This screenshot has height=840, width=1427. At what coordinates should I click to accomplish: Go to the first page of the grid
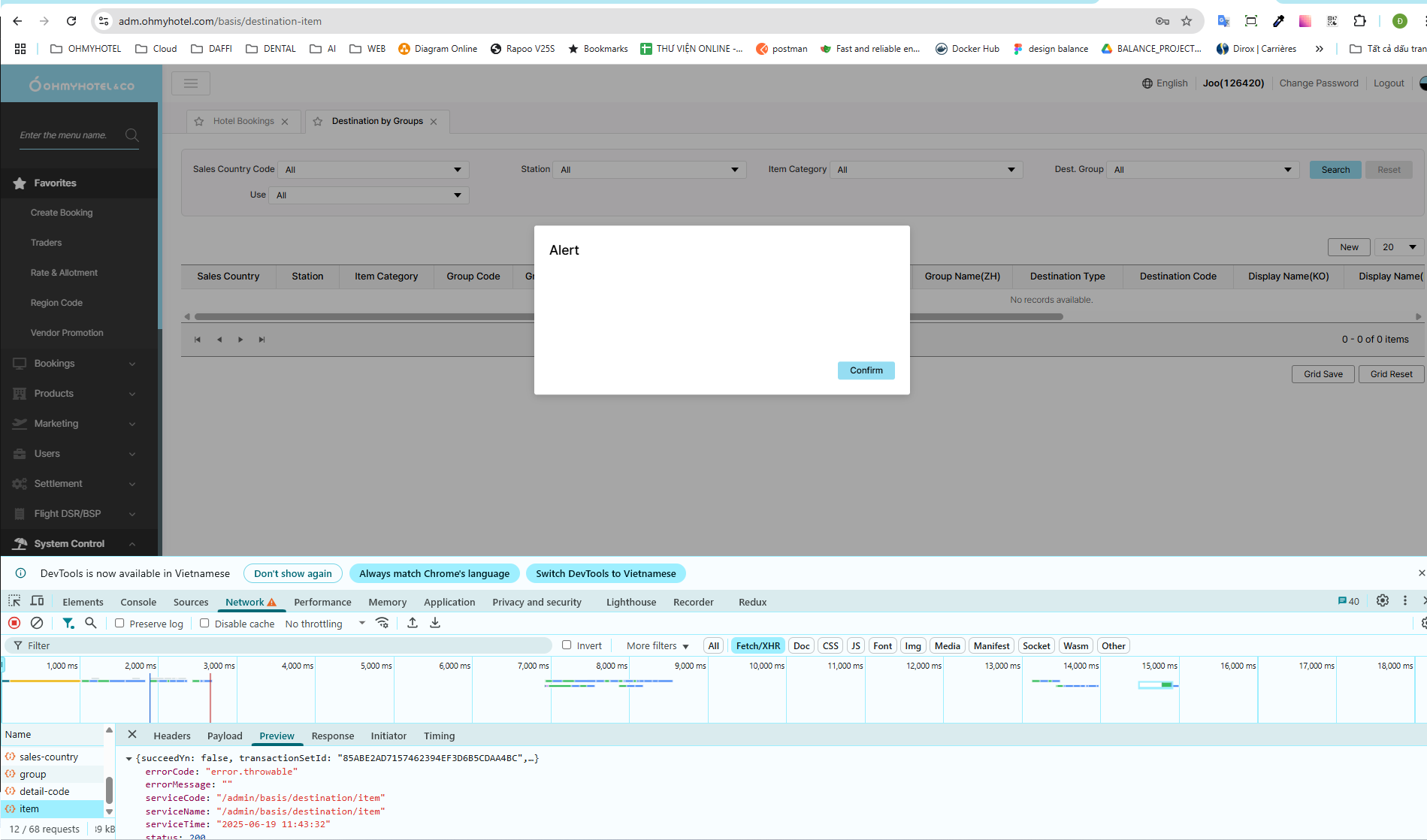[198, 340]
